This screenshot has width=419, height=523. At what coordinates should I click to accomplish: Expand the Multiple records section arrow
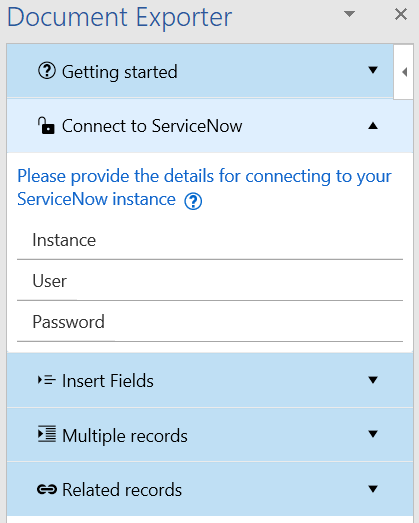coord(373,434)
